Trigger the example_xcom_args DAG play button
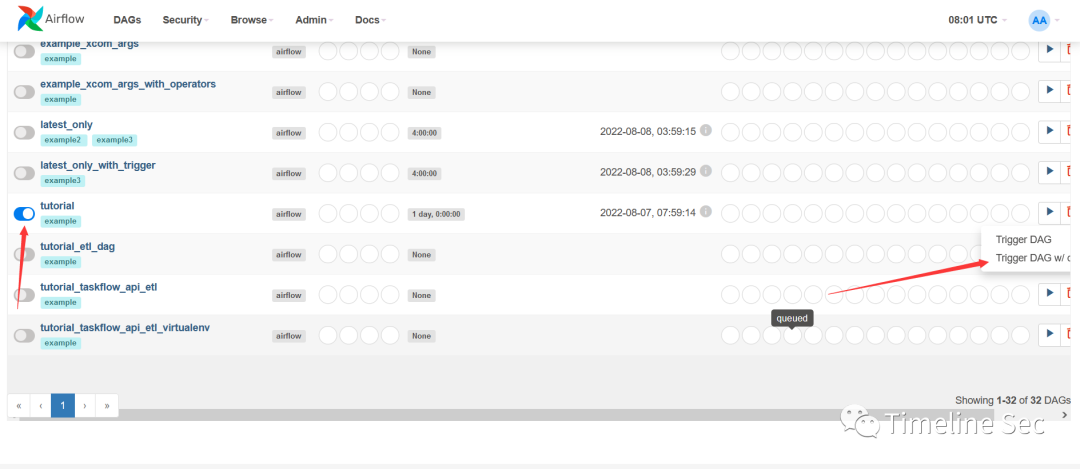 click(1050, 50)
